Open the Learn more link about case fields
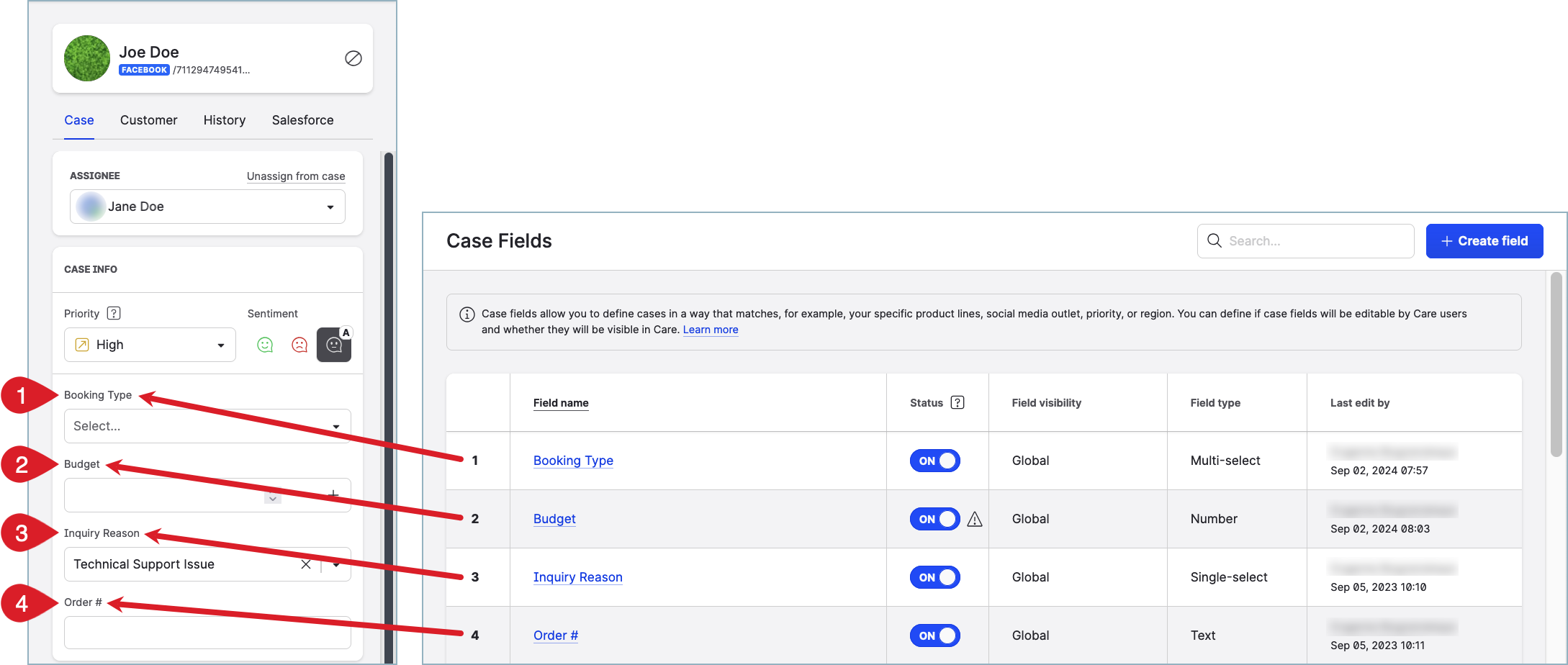Screen dimensions: 1568x665 pyautogui.click(x=710, y=330)
